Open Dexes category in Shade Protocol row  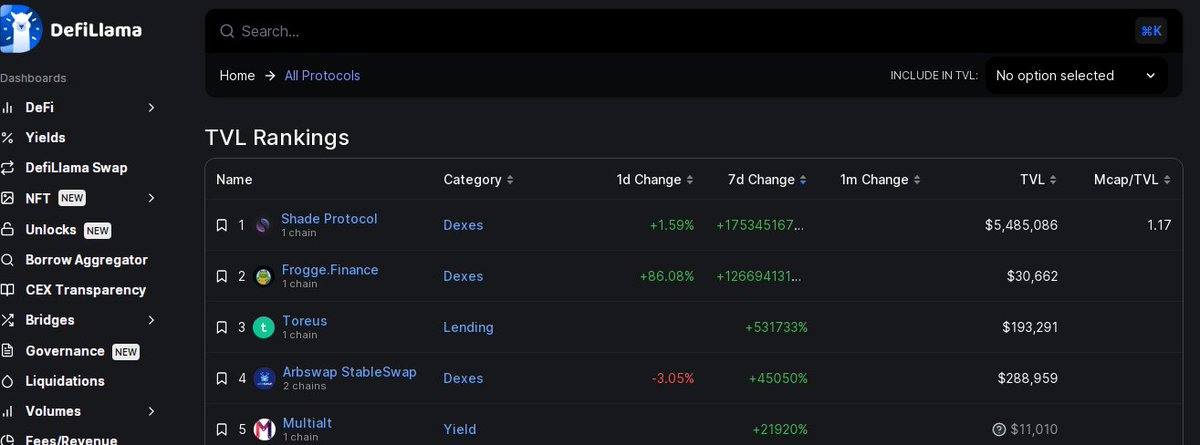[x=463, y=226]
